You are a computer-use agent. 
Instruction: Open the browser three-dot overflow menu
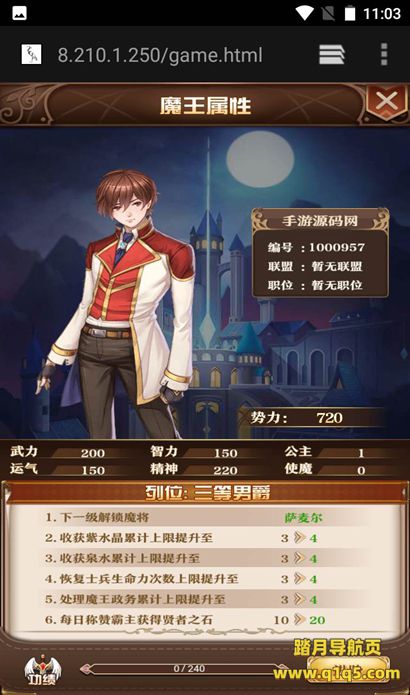[384, 55]
